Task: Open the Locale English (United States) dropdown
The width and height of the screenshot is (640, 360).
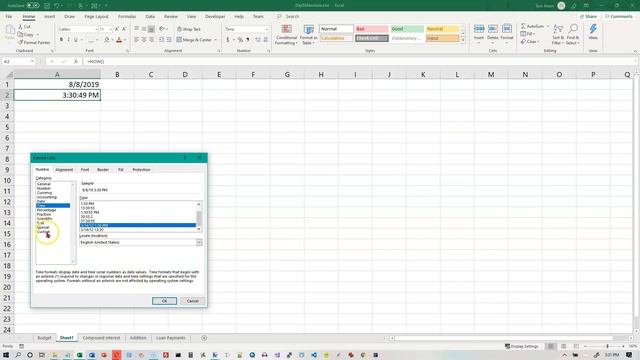Action: pos(199,242)
